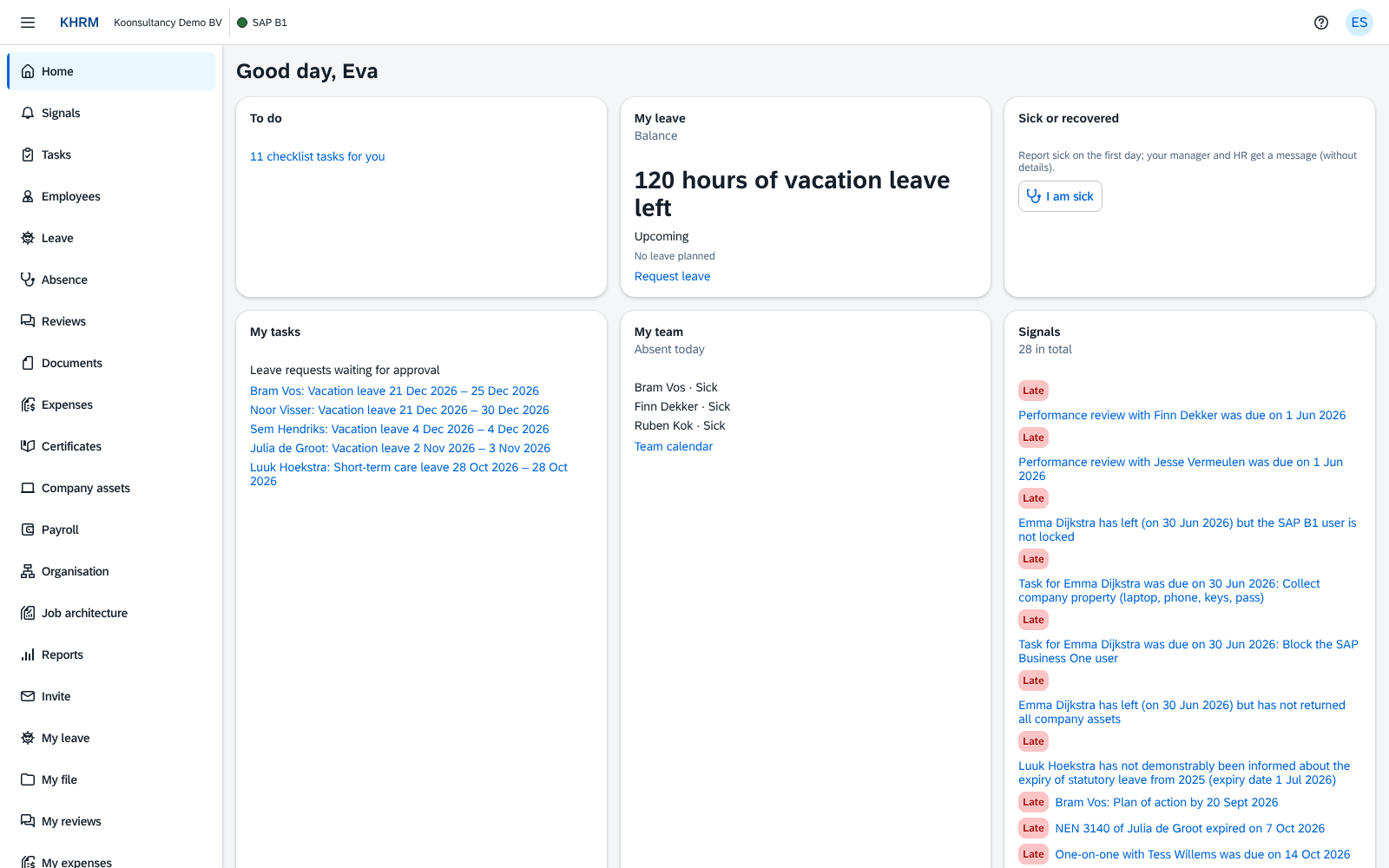Open the help question mark icon
The width and height of the screenshot is (1389, 868).
[1321, 23]
